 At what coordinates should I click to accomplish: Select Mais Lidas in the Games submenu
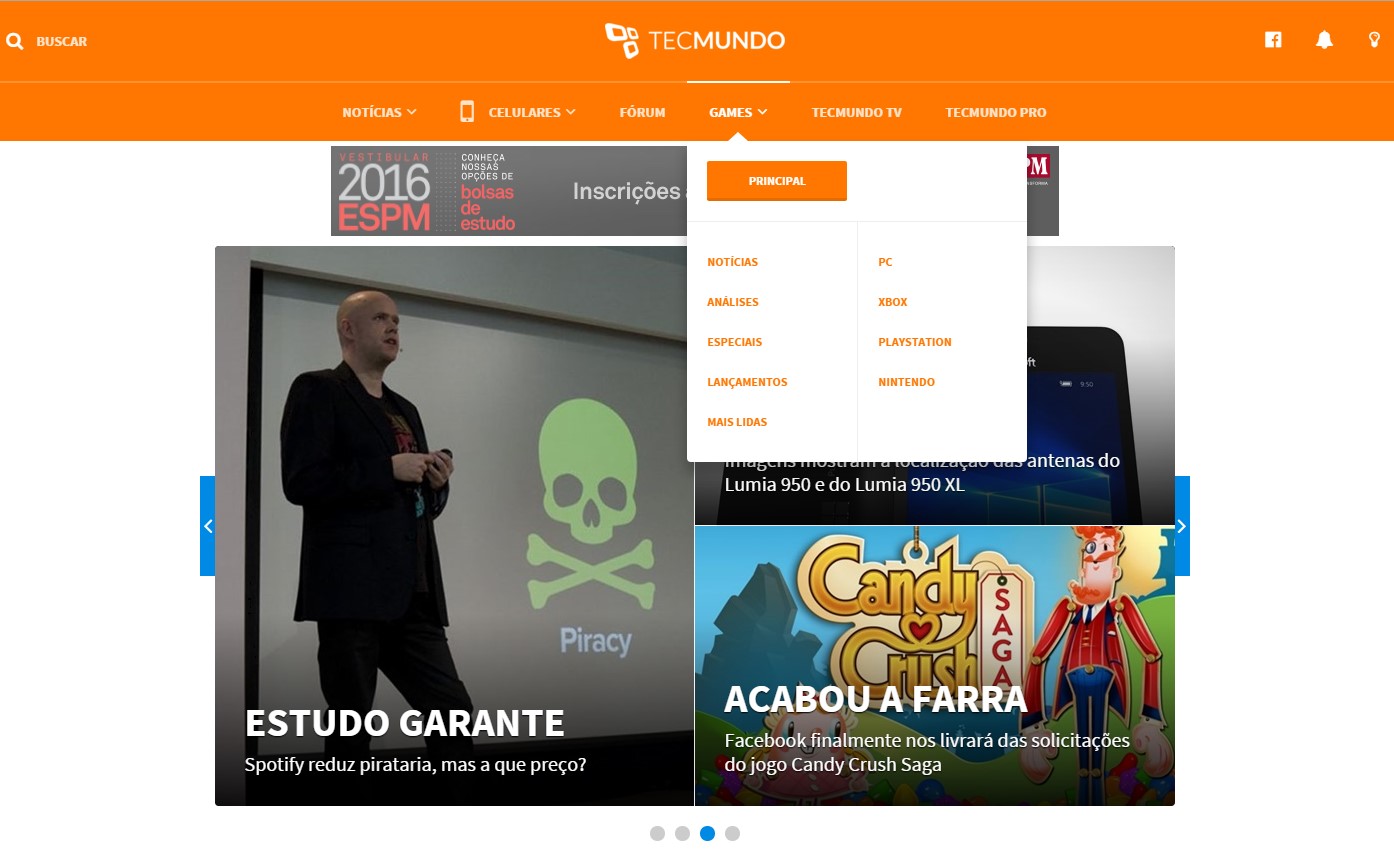coord(737,422)
